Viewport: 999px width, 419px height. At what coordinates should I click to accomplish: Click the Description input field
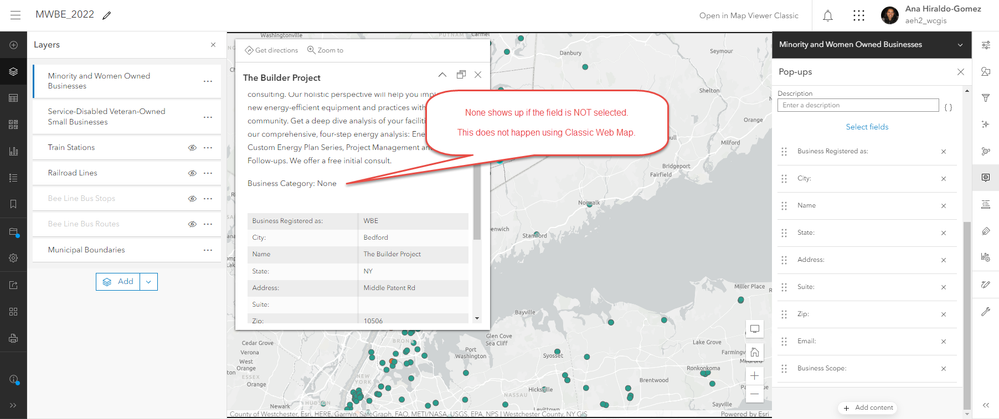(x=858, y=105)
